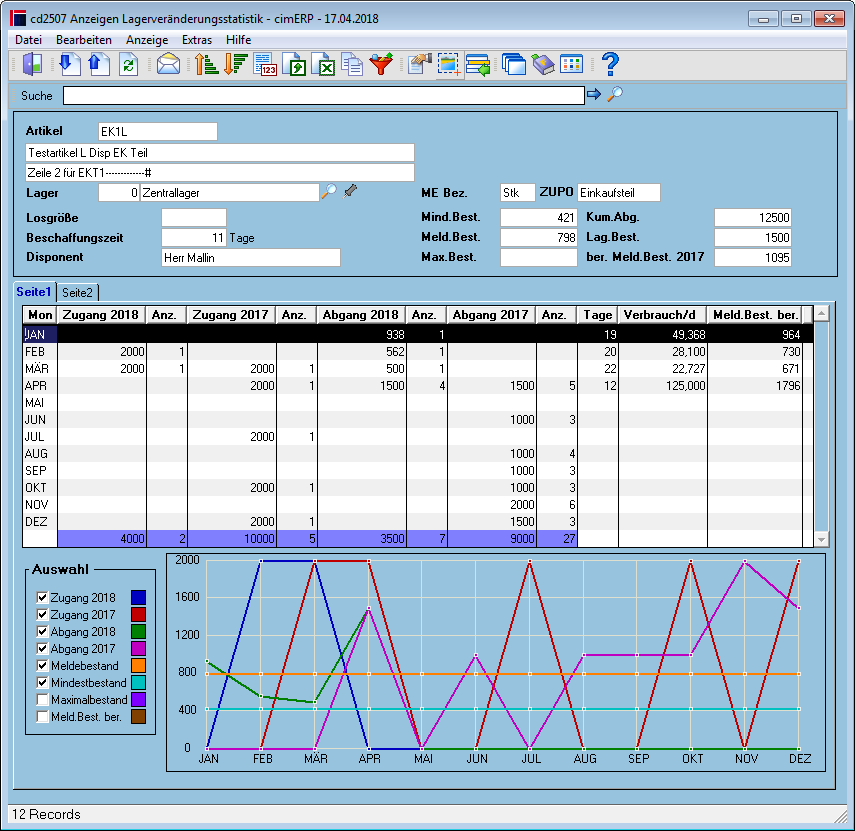
Task: Toggle the Meldebestand checkbox off
Action: click(x=42, y=666)
